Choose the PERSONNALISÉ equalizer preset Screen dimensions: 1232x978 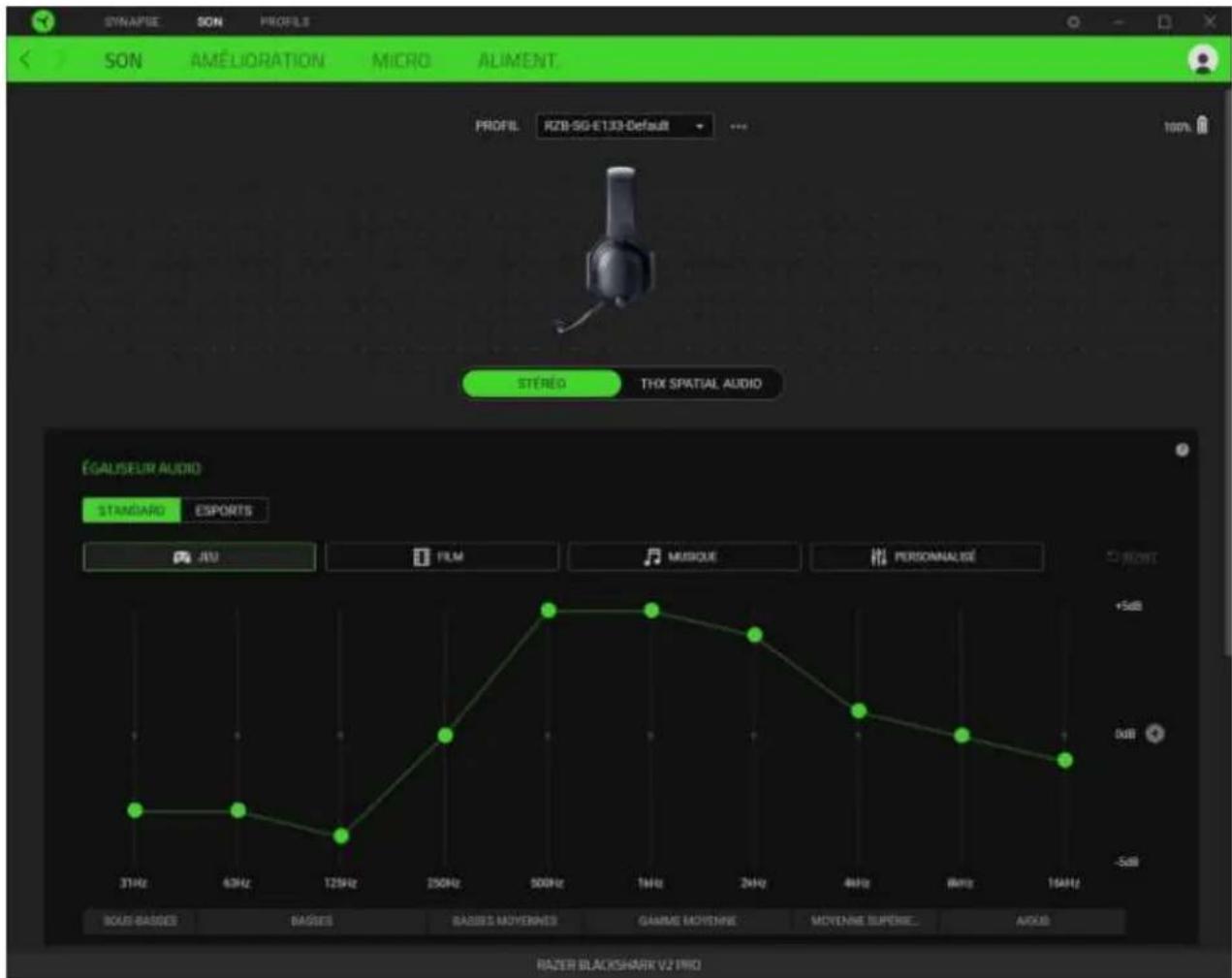point(927,556)
